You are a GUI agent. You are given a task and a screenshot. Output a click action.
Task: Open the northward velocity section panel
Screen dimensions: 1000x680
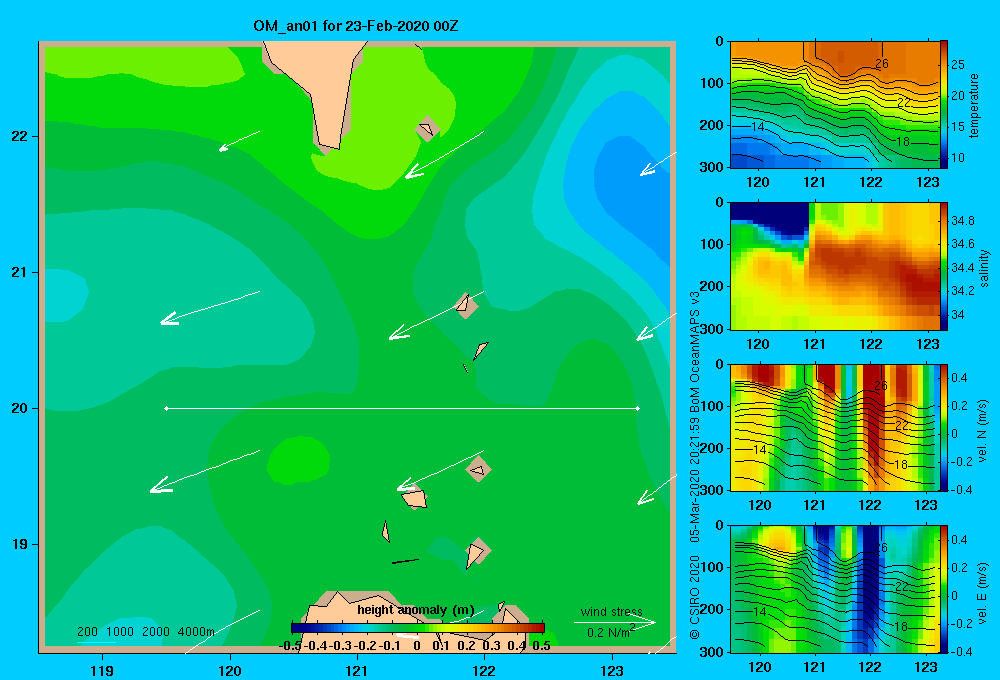coord(835,427)
